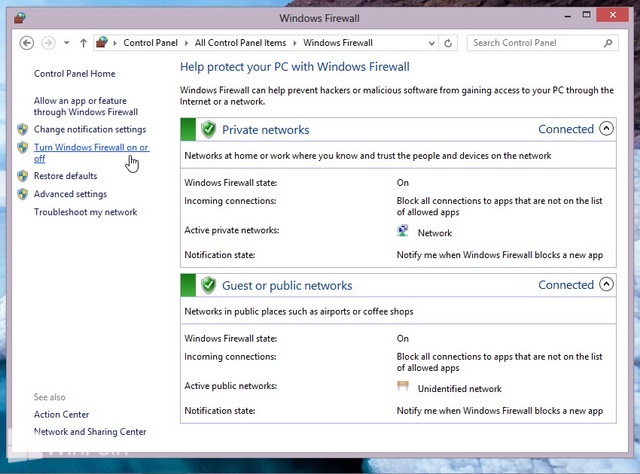Open Turn Windows Firewall on or off
This screenshot has width=640, height=474.
point(91,153)
